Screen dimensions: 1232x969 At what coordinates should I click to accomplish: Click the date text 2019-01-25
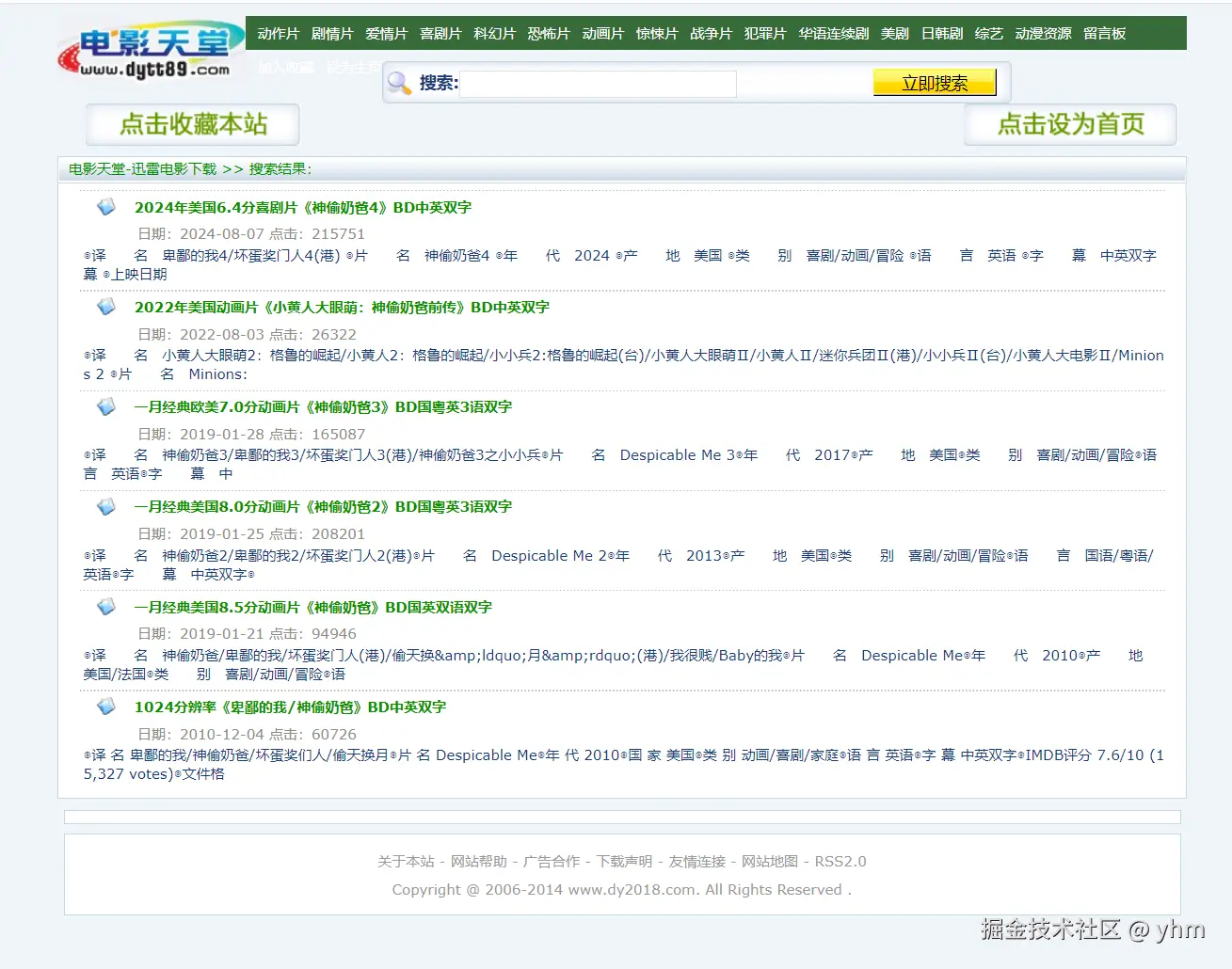(222, 533)
